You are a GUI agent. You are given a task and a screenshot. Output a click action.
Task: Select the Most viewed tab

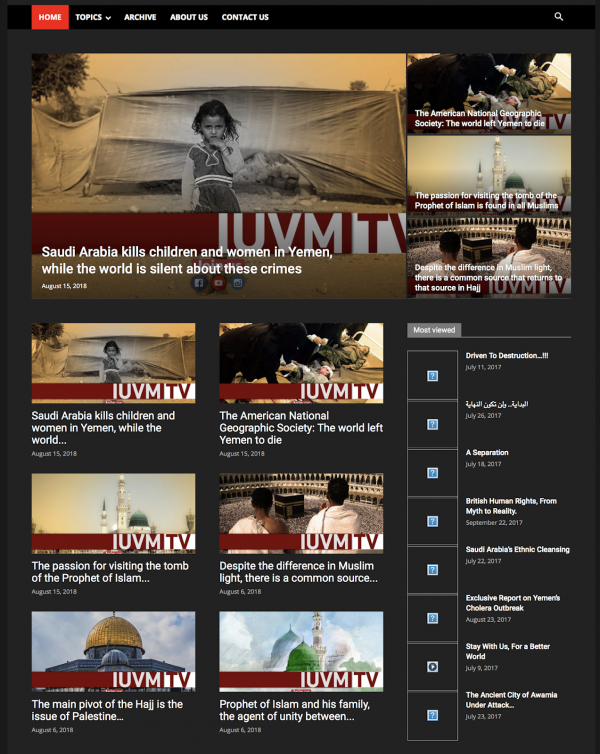coord(434,330)
